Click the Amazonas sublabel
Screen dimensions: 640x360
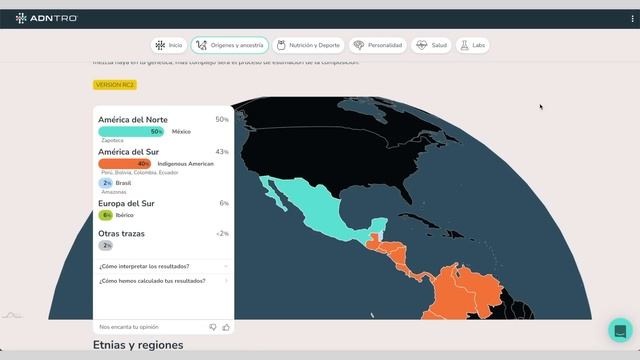114,192
